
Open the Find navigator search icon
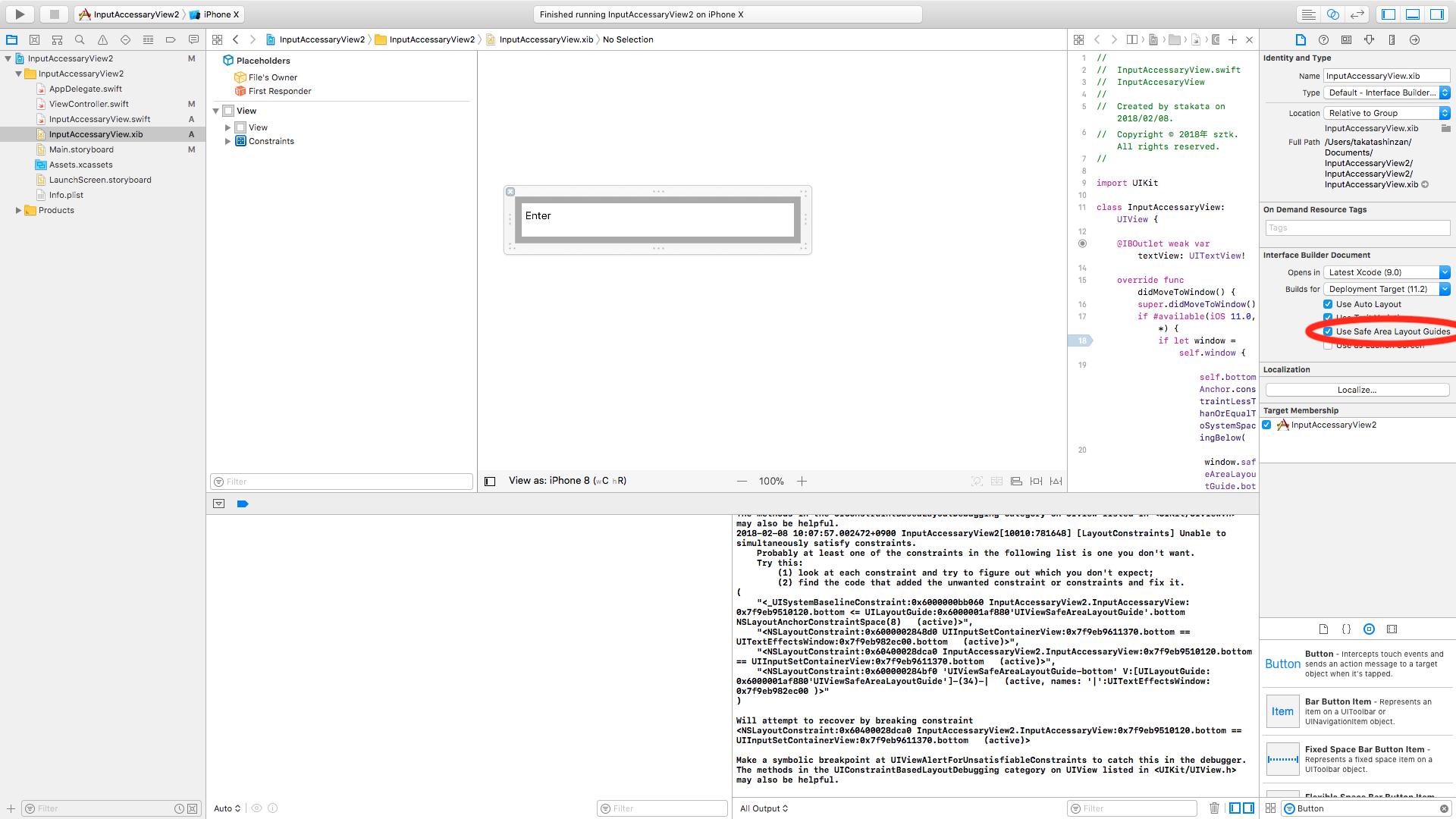pos(80,39)
